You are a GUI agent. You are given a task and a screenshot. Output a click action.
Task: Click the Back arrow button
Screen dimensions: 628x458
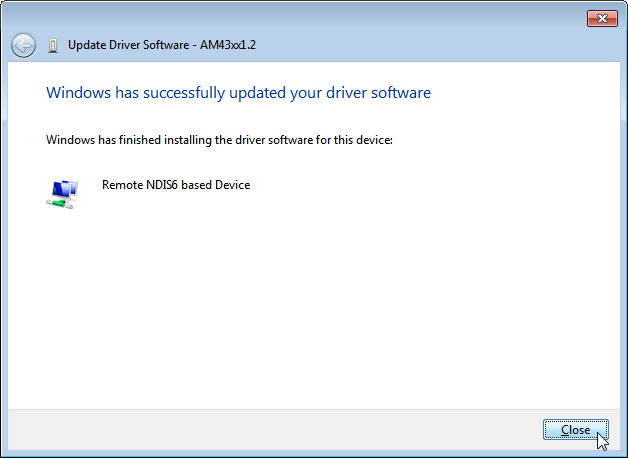click(x=23, y=45)
